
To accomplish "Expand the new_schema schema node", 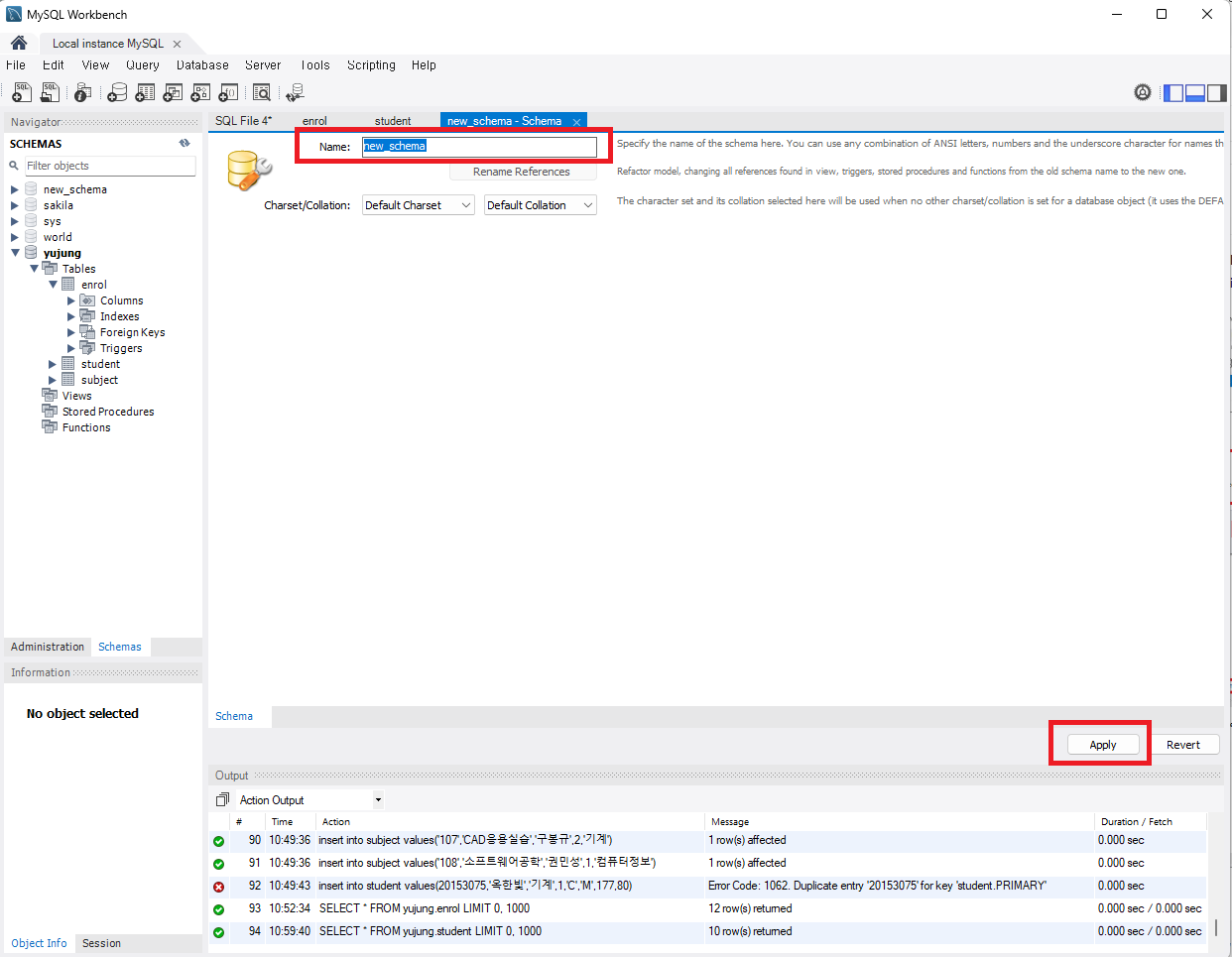I will click(x=15, y=189).
